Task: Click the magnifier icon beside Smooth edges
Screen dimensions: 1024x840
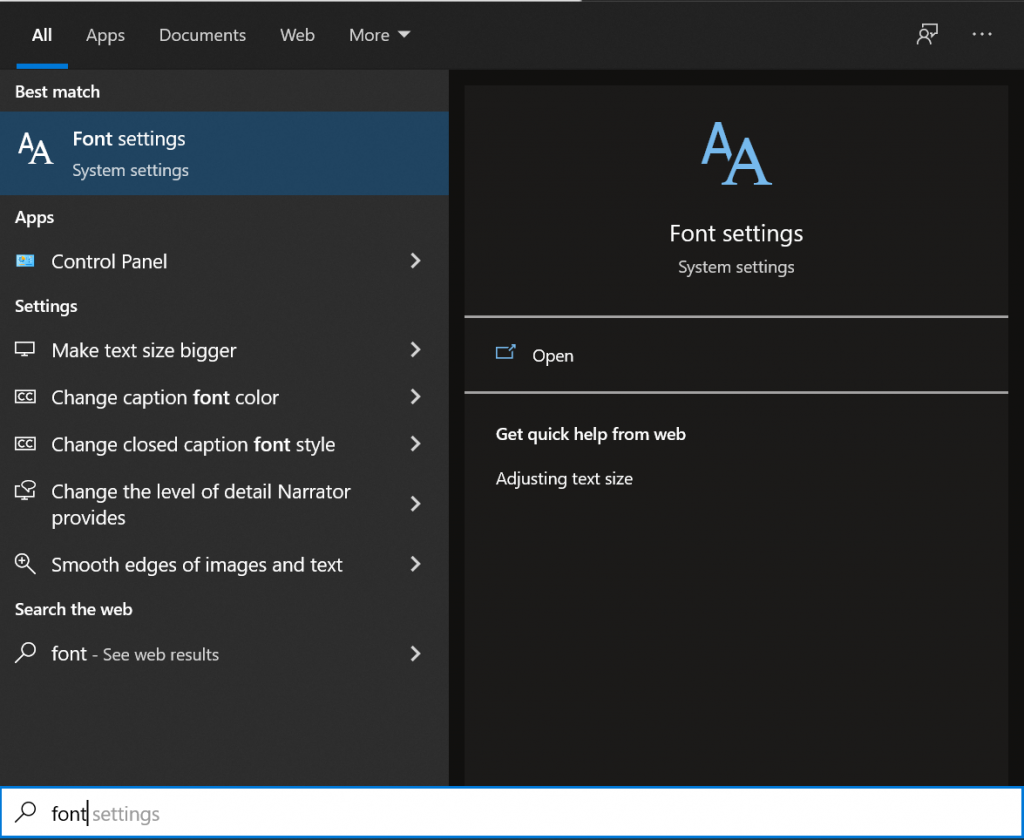Action: [x=25, y=564]
